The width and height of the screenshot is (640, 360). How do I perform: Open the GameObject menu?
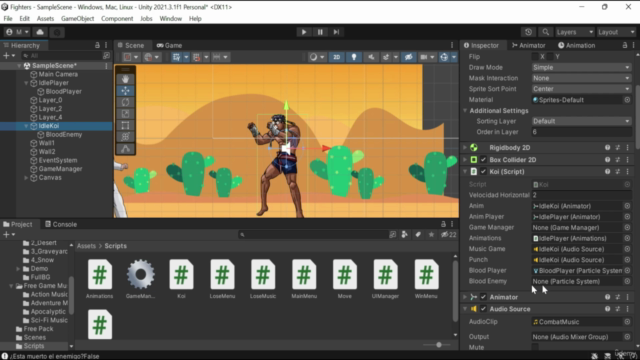78,18
